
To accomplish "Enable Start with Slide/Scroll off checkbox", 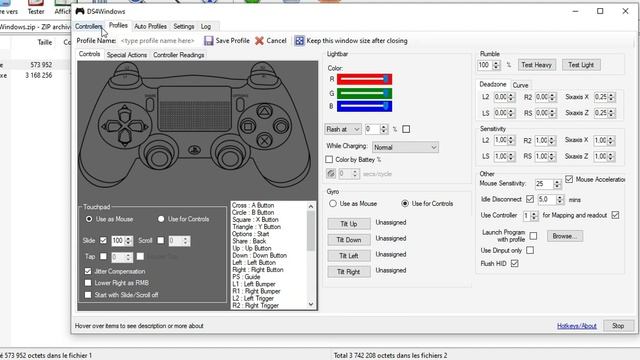I will coord(88,294).
